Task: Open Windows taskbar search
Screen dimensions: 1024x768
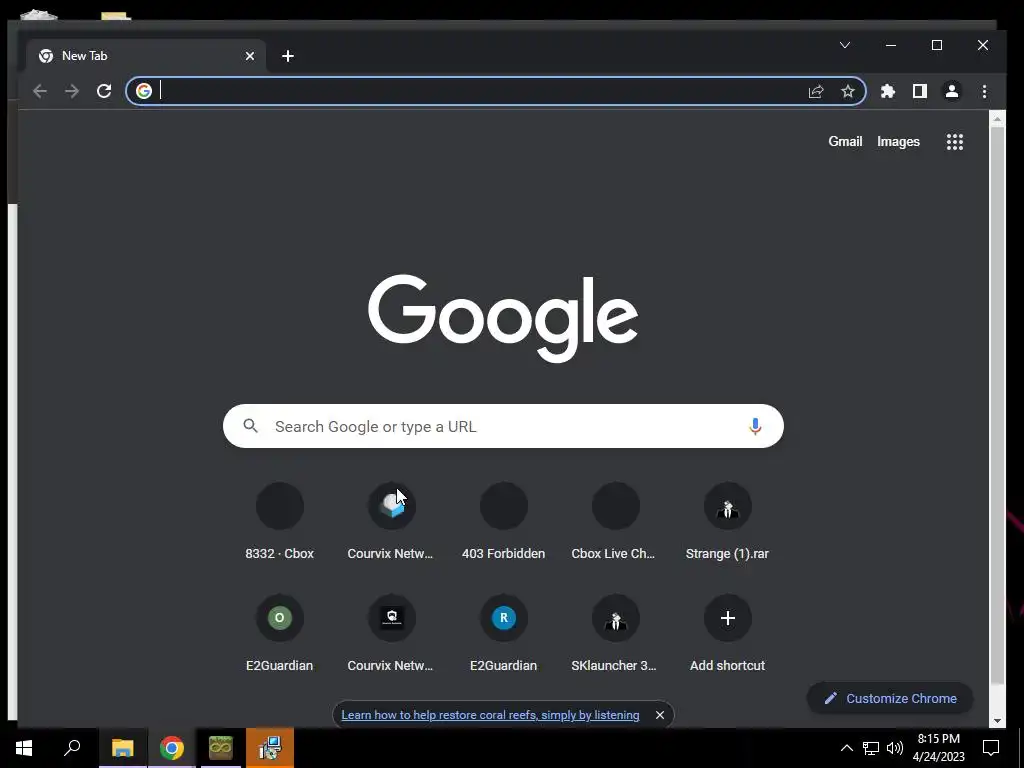Action: (x=72, y=748)
